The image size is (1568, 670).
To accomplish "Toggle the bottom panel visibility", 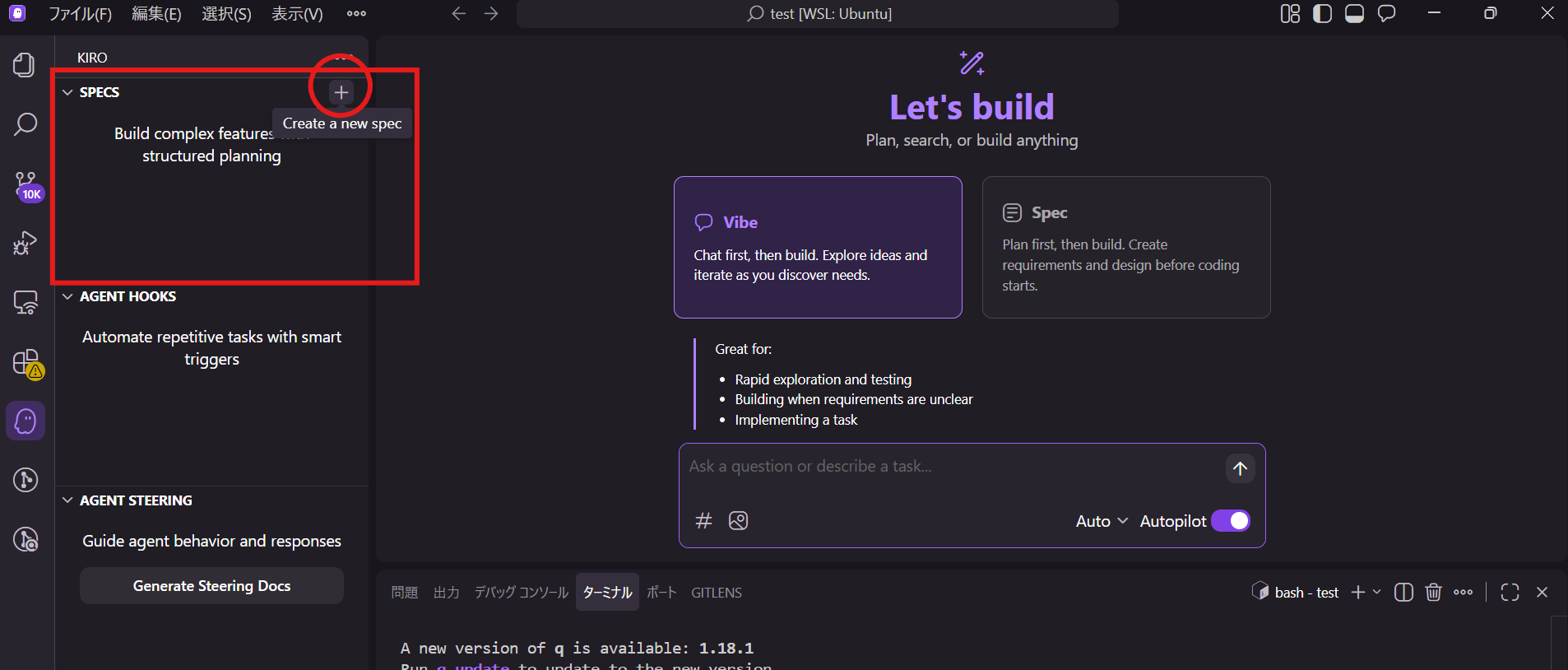I will [1354, 14].
